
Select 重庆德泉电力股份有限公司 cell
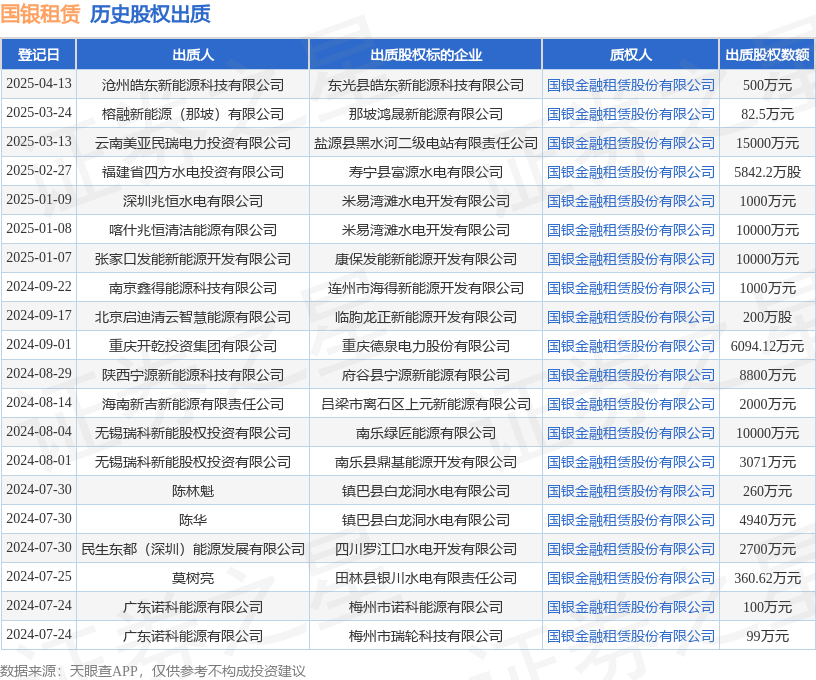click(426, 346)
